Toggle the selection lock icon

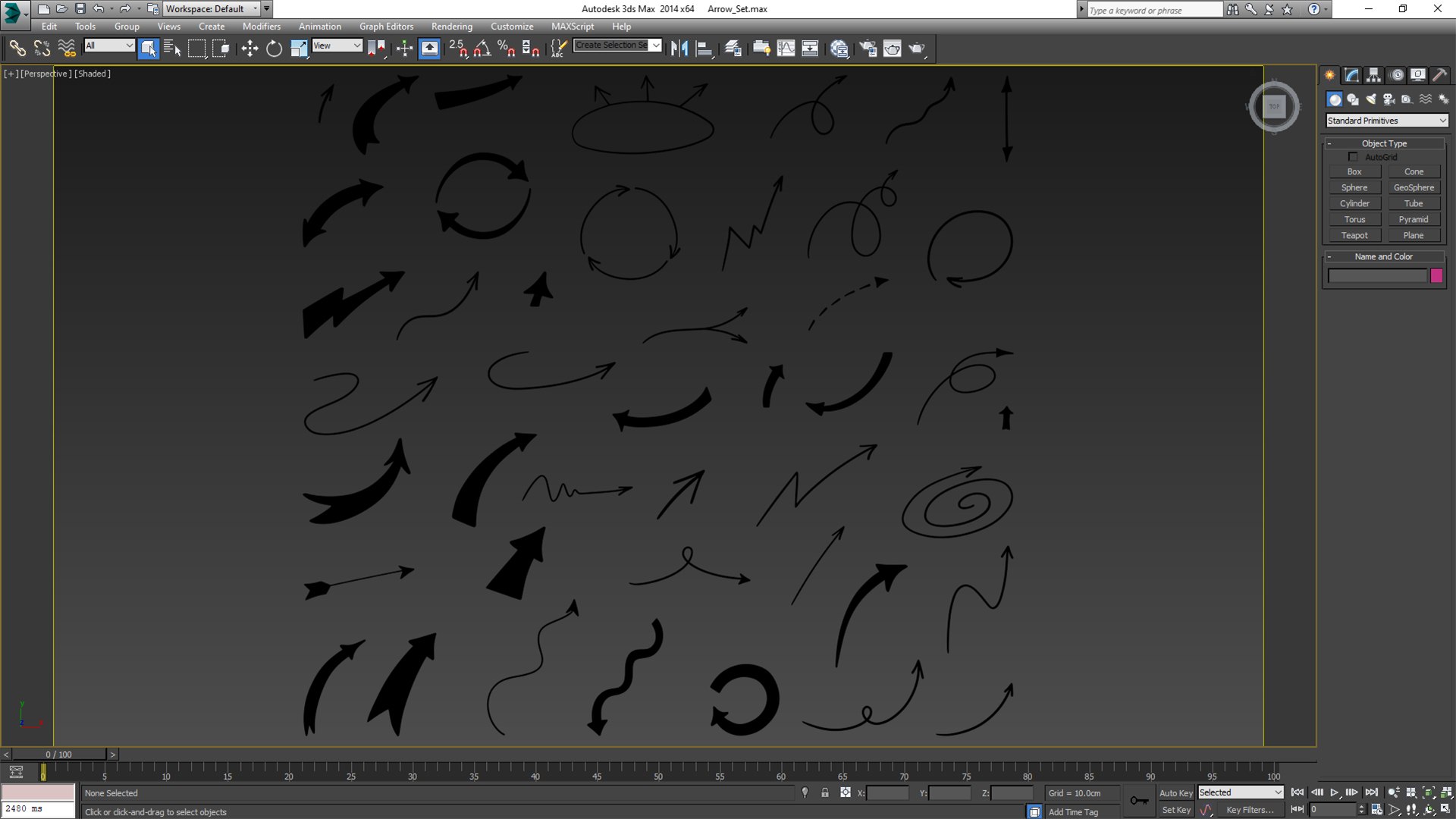(825, 792)
